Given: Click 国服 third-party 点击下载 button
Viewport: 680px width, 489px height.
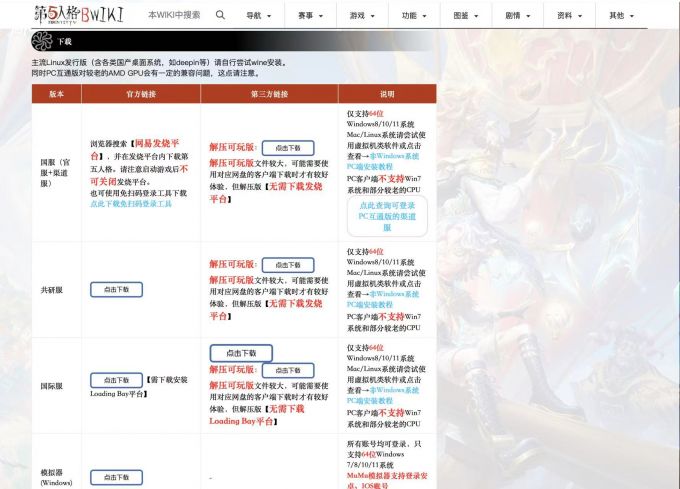Looking at the screenshot, I should point(288,148).
